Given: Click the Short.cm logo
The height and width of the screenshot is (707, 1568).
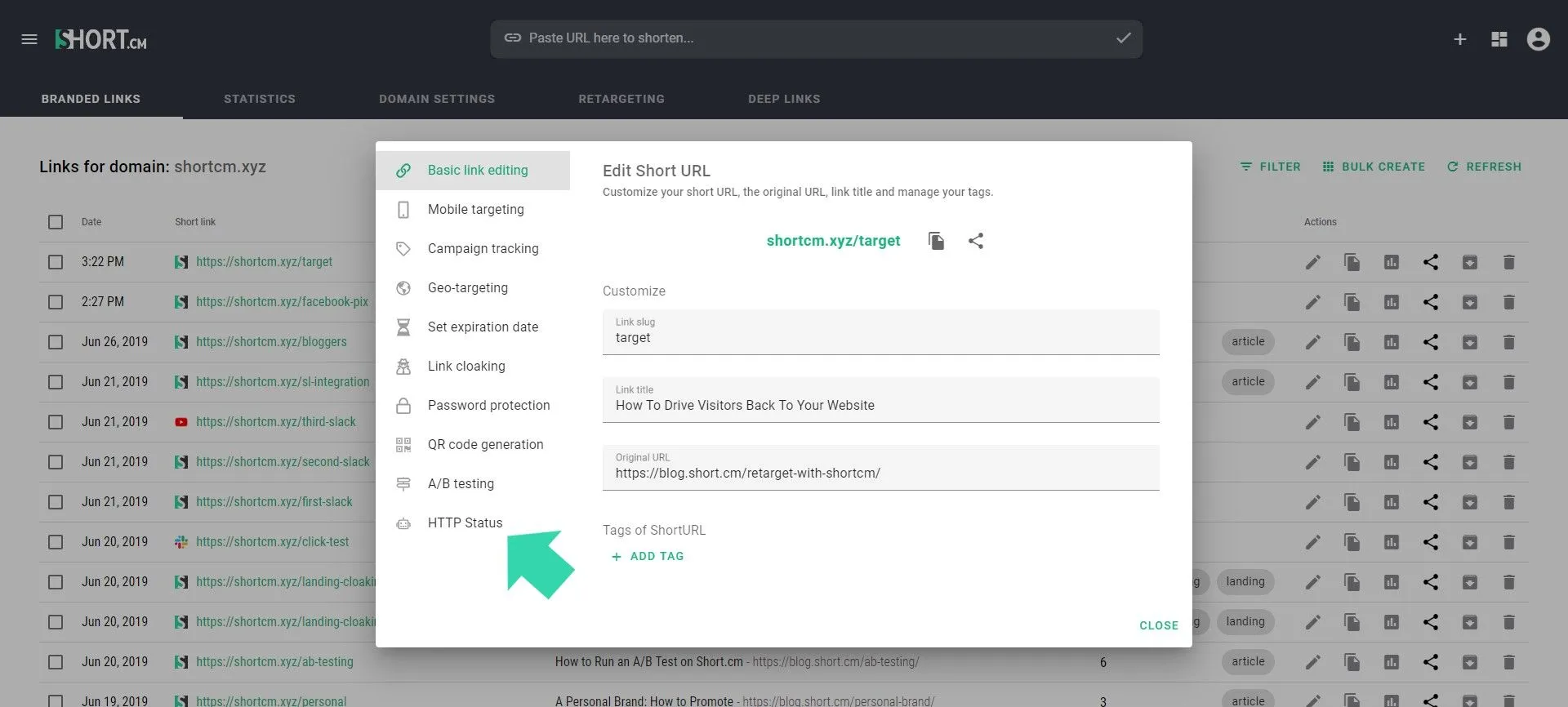Looking at the screenshot, I should 101,39.
